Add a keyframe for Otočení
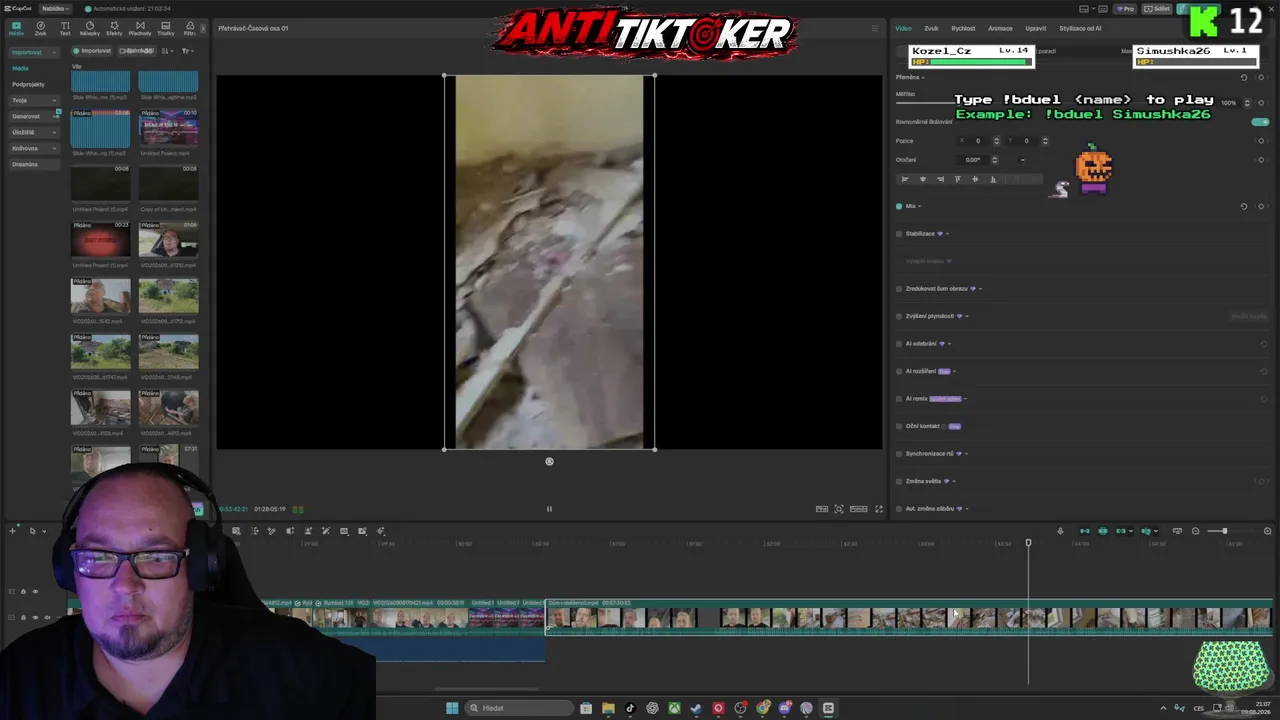This screenshot has width=1280, height=720. 1261,160
